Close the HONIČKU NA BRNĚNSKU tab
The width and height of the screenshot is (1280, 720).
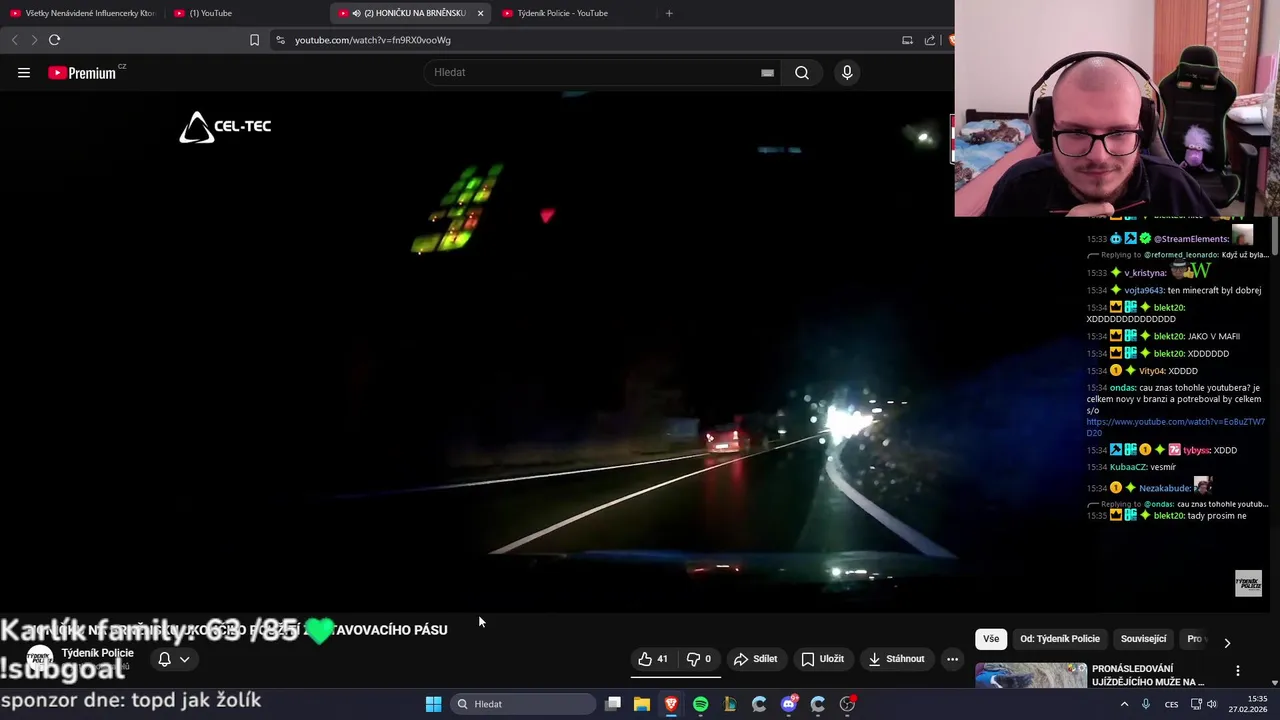point(480,13)
